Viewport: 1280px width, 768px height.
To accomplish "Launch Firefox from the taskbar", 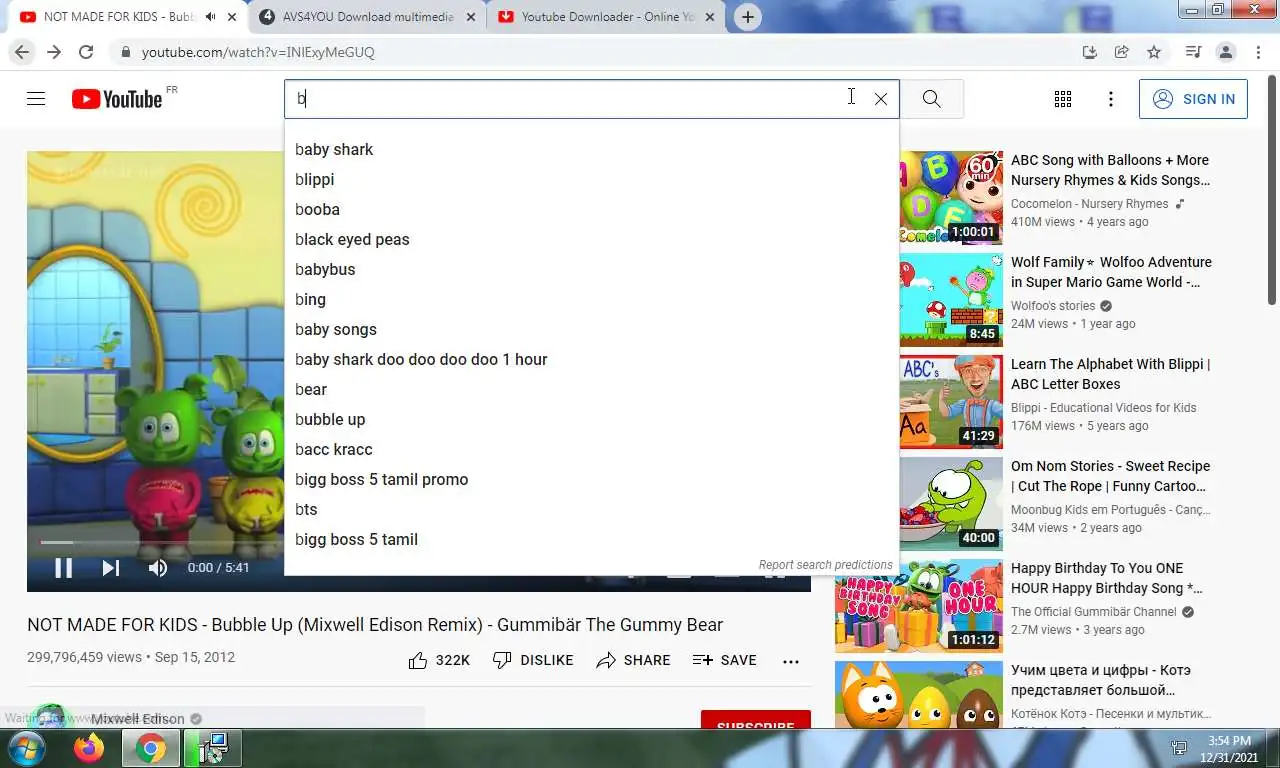I will (89, 748).
